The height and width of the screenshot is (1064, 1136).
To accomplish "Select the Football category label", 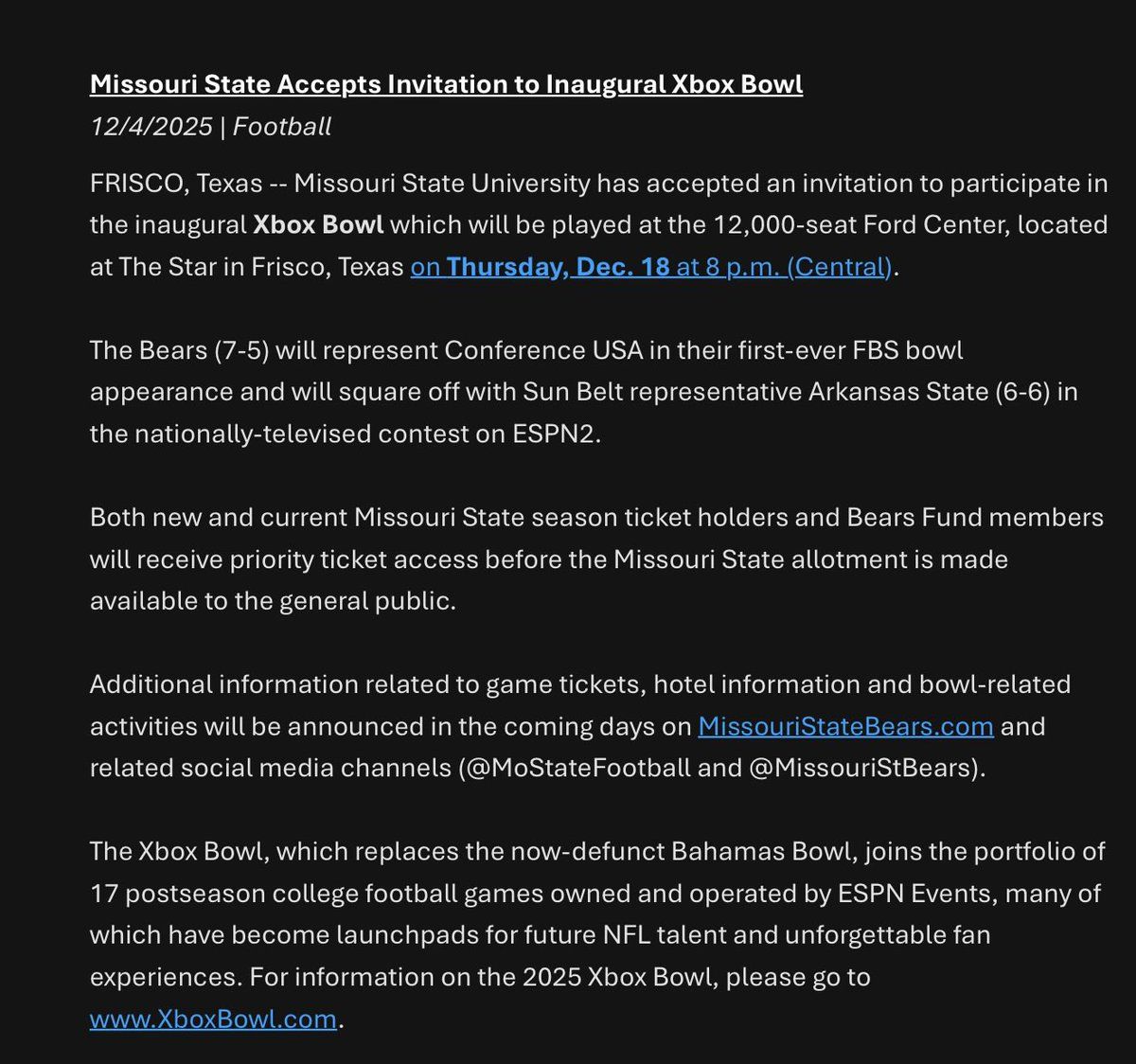I will pyautogui.click(x=282, y=127).
